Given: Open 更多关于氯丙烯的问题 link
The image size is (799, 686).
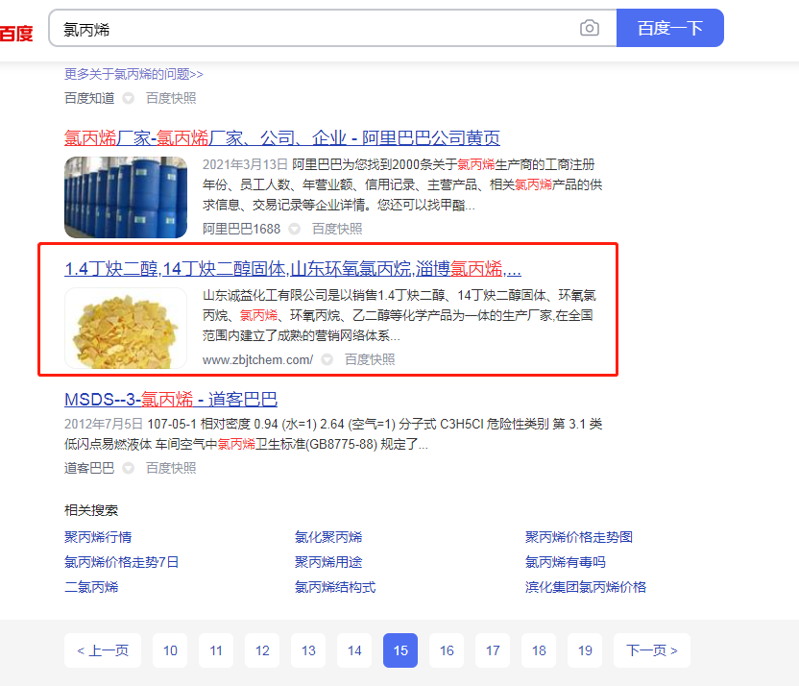Looking at the screenshot, I should coord(134,74).
